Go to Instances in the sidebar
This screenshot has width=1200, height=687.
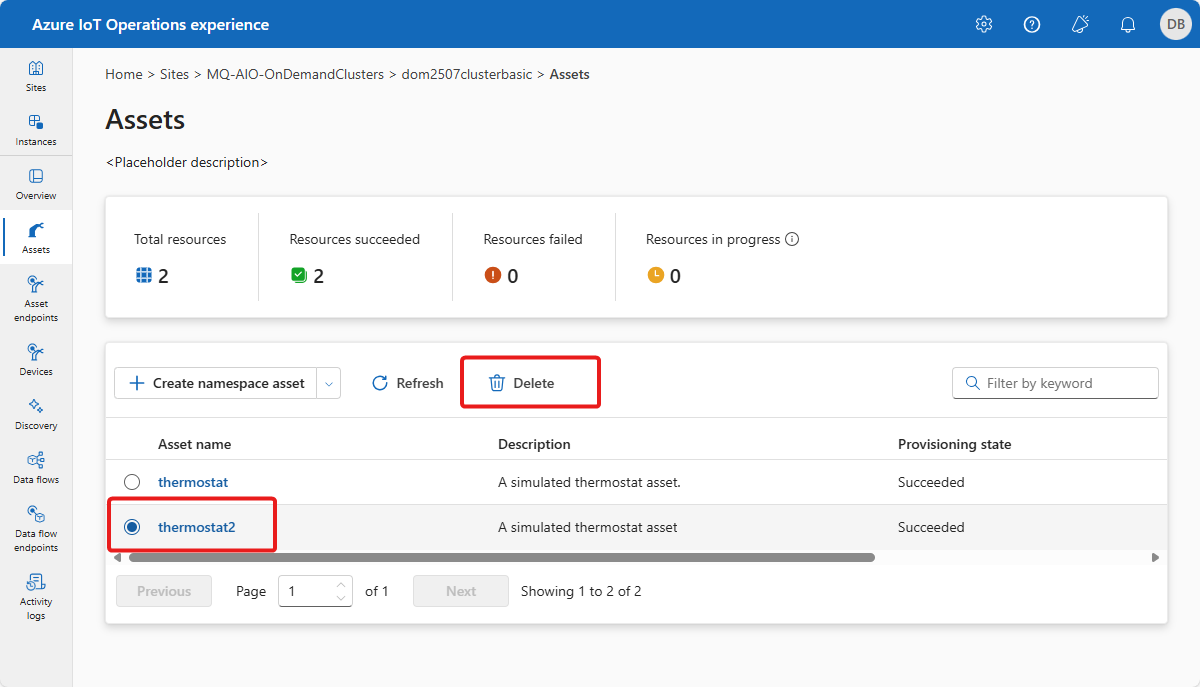click(x=36, y=129)
